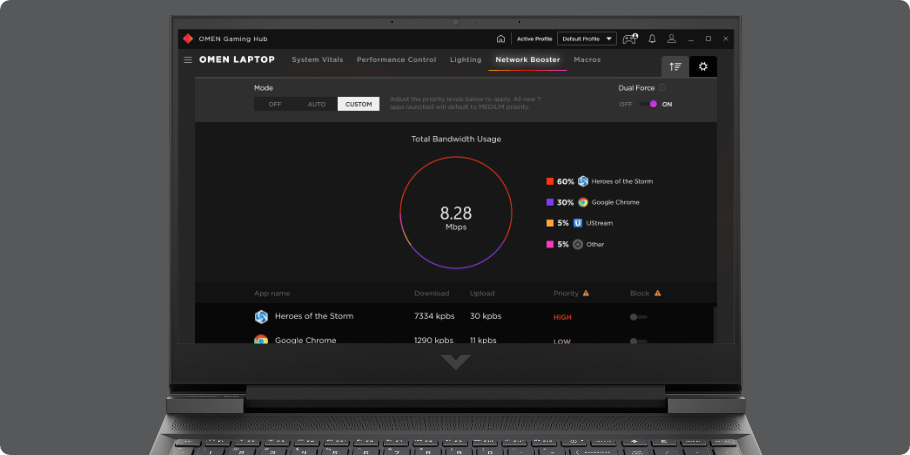
Task: Click 30% Google Chrome legend percentage
Action: pos(565,203)
